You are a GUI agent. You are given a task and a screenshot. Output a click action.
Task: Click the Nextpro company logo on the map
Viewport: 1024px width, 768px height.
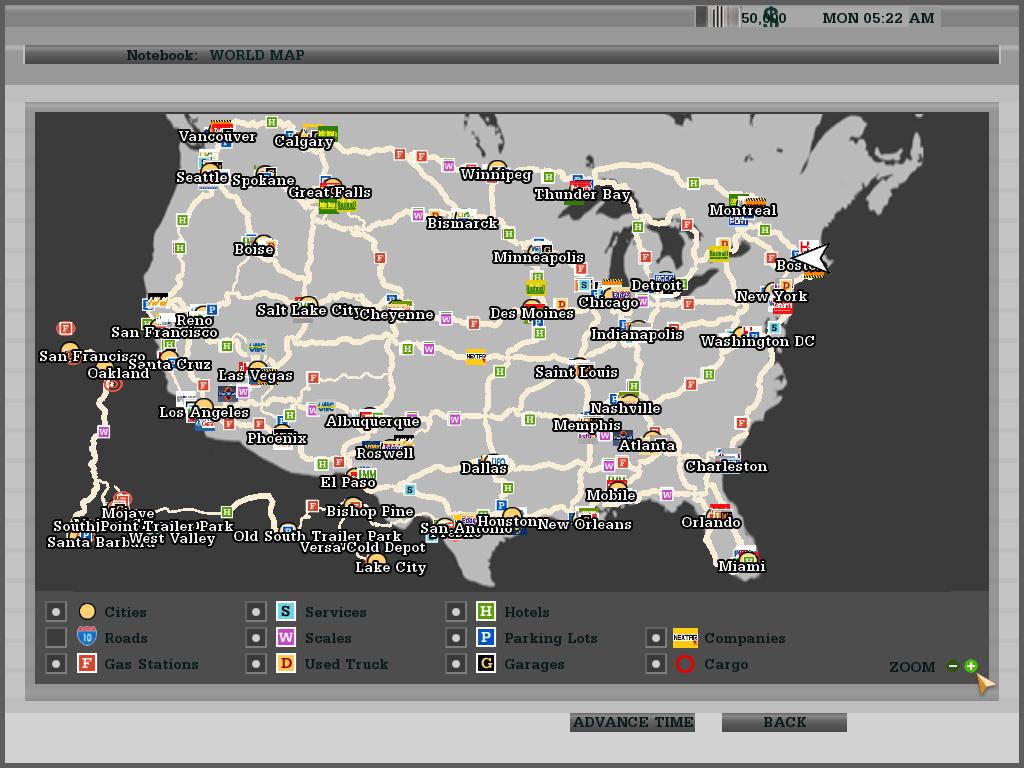[476, 357]
